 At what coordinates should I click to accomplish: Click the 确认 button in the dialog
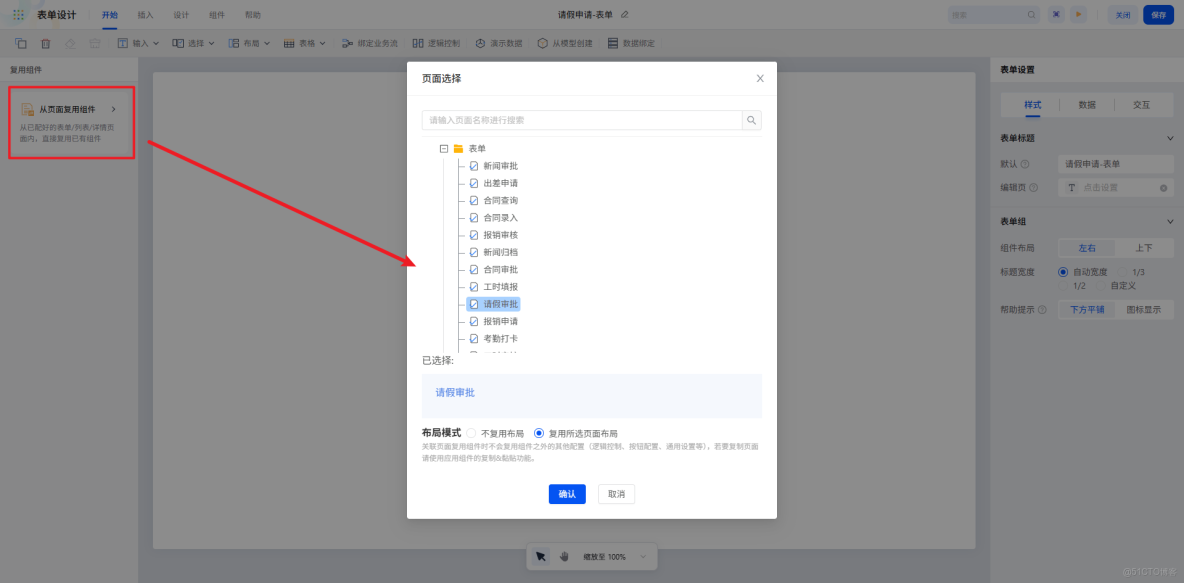click(567, 493)
